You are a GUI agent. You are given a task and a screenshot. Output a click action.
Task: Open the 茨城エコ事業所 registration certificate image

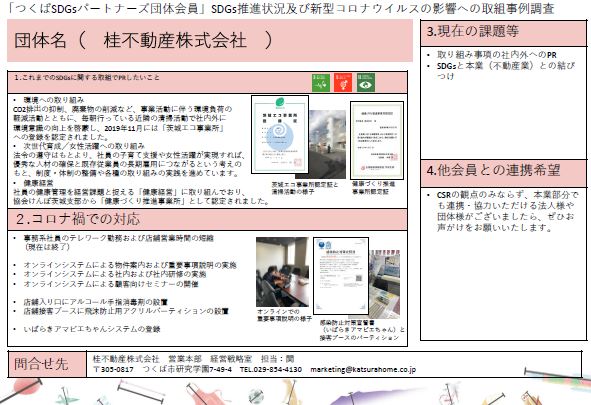[x=280, y=134]
